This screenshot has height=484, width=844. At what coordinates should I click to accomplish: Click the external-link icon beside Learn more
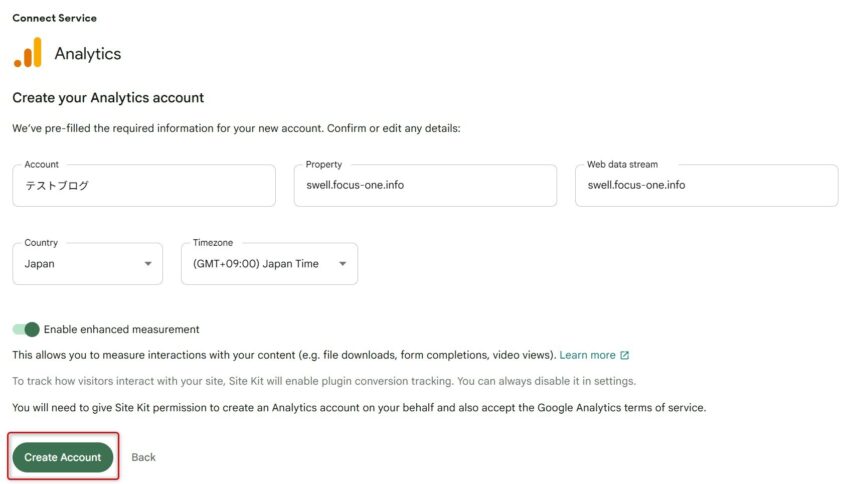(x=625, y=355)
